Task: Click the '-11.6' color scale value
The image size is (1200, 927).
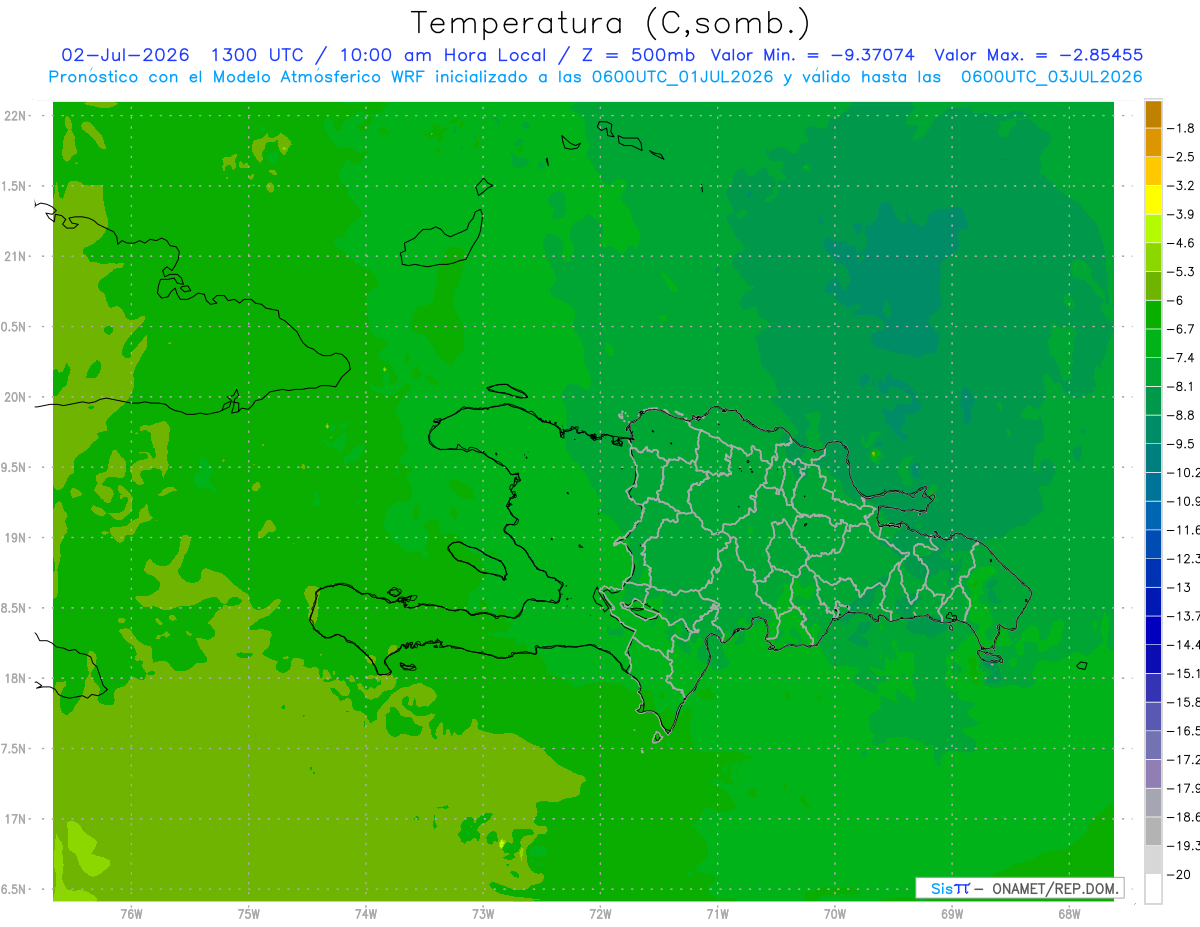Action: point(1184,530)
